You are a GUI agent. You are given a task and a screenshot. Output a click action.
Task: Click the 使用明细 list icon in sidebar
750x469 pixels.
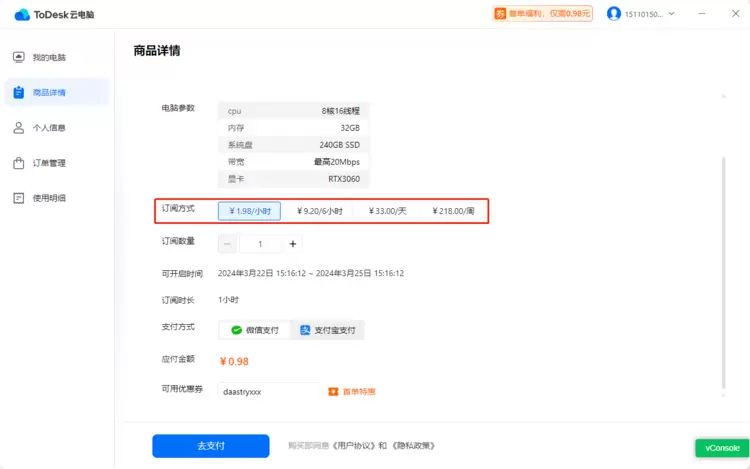pyautogui.click(x=19, y=198)
